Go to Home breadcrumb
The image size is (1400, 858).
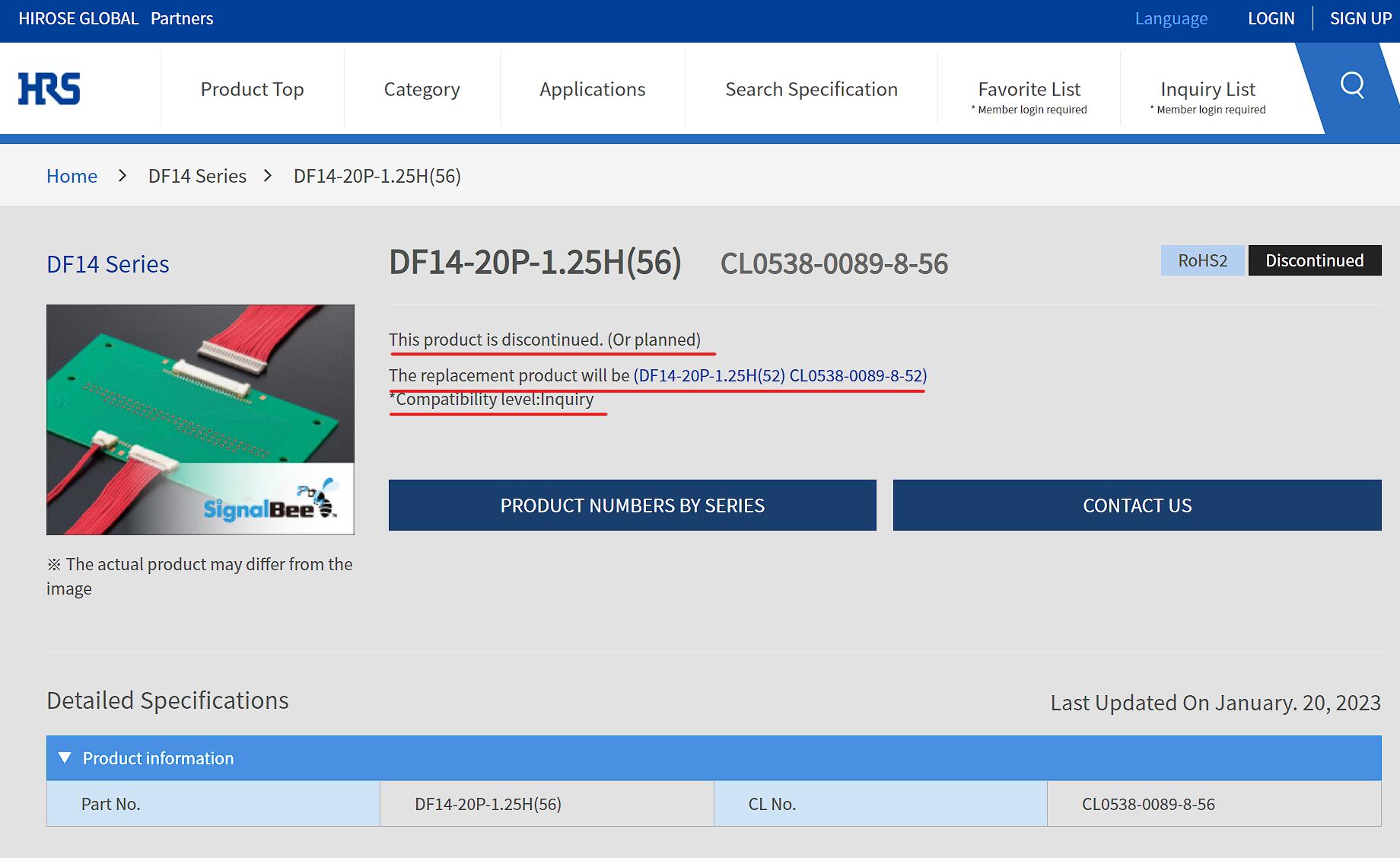(x=72, y=176)
